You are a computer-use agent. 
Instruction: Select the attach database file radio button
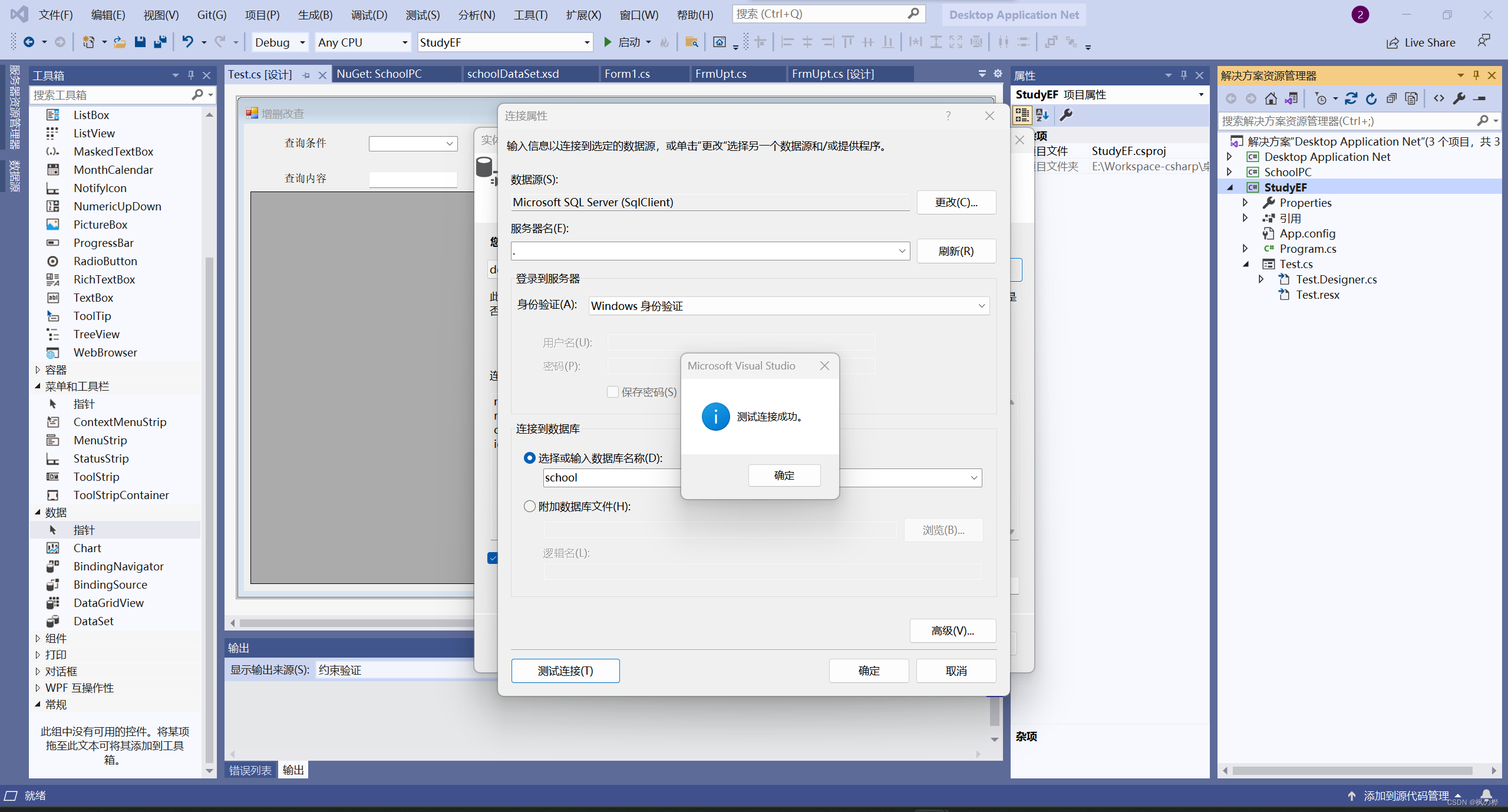[x=529, y=506]
